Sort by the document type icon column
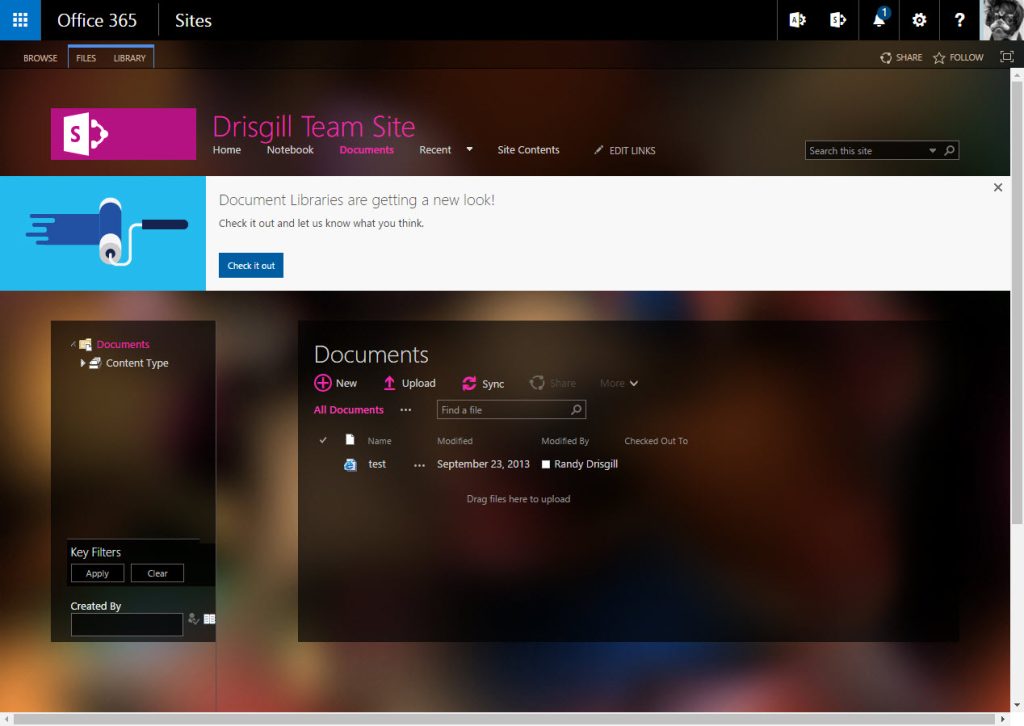 [x=350, y=439]
